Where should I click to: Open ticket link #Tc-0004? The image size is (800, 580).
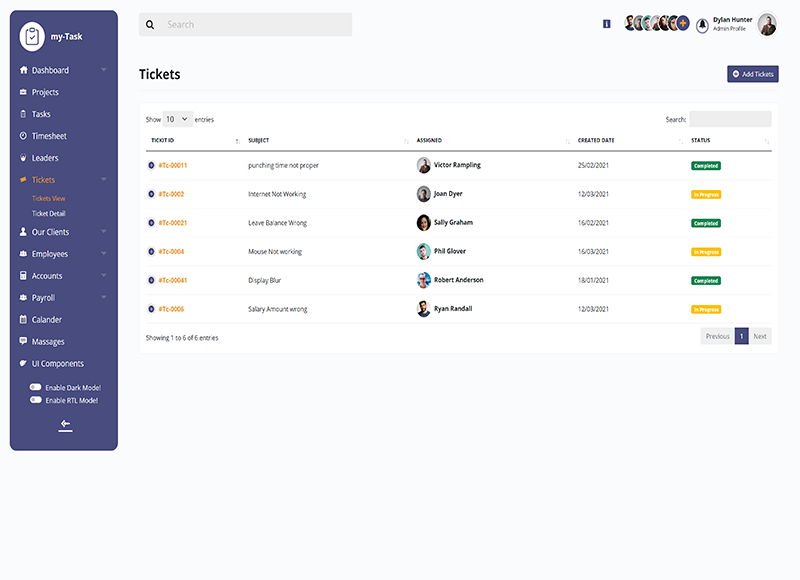click(171, 252)
